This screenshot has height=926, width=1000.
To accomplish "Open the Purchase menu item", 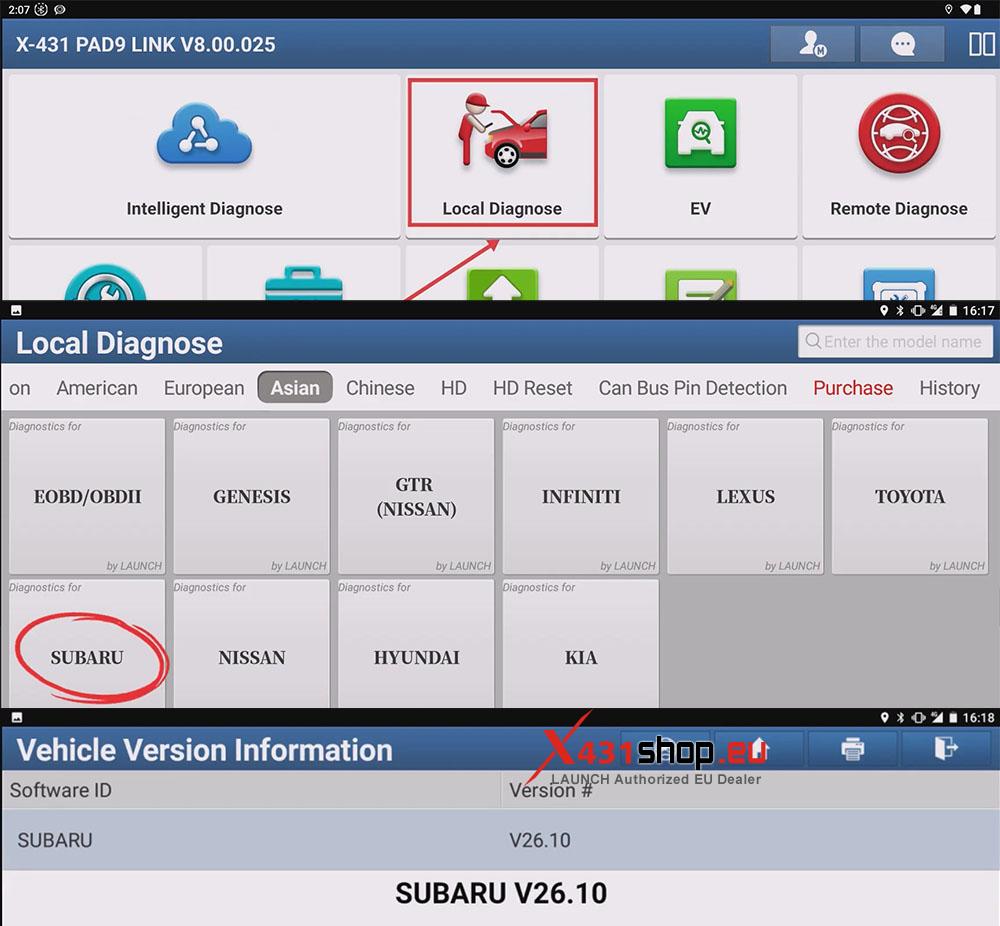I will [852, 388].
